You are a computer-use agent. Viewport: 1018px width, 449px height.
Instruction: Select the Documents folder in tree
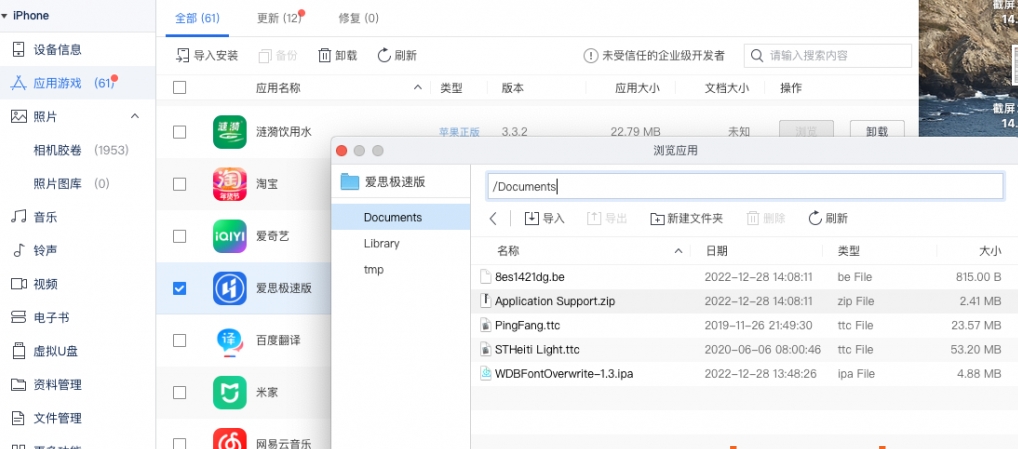(401, 217)
